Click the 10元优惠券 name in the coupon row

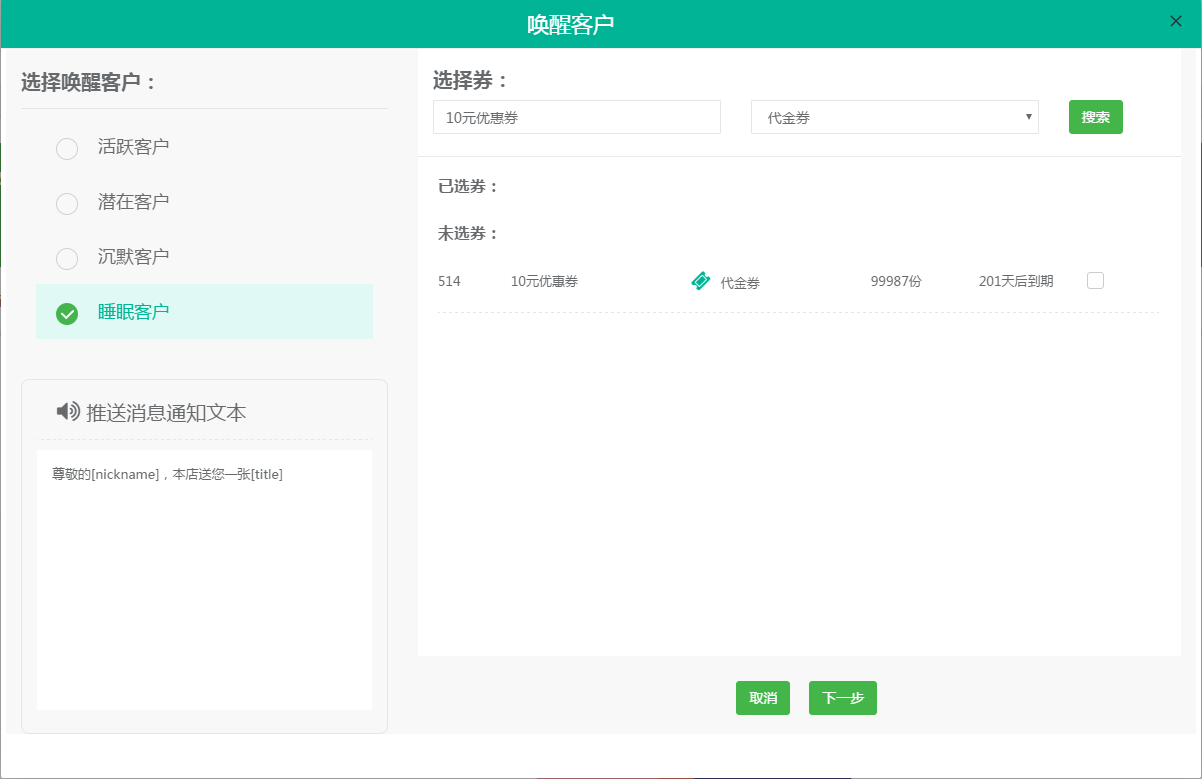tap(544, 282)
